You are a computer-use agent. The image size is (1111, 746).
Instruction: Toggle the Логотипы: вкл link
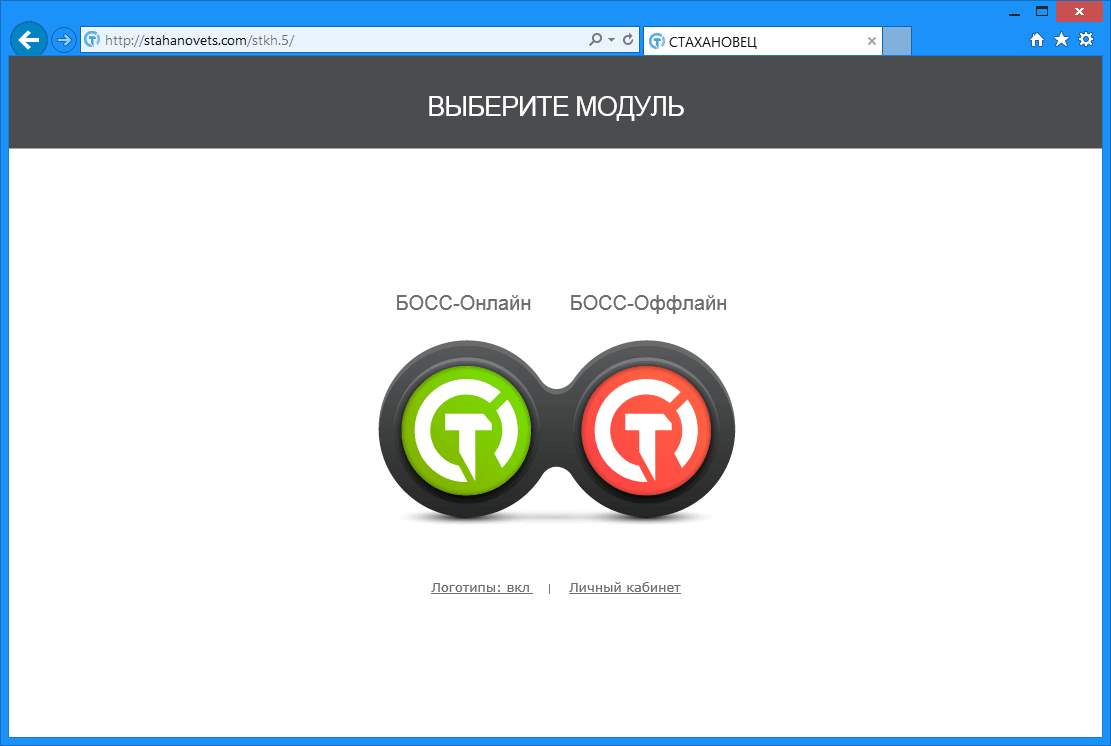(481, 587)
